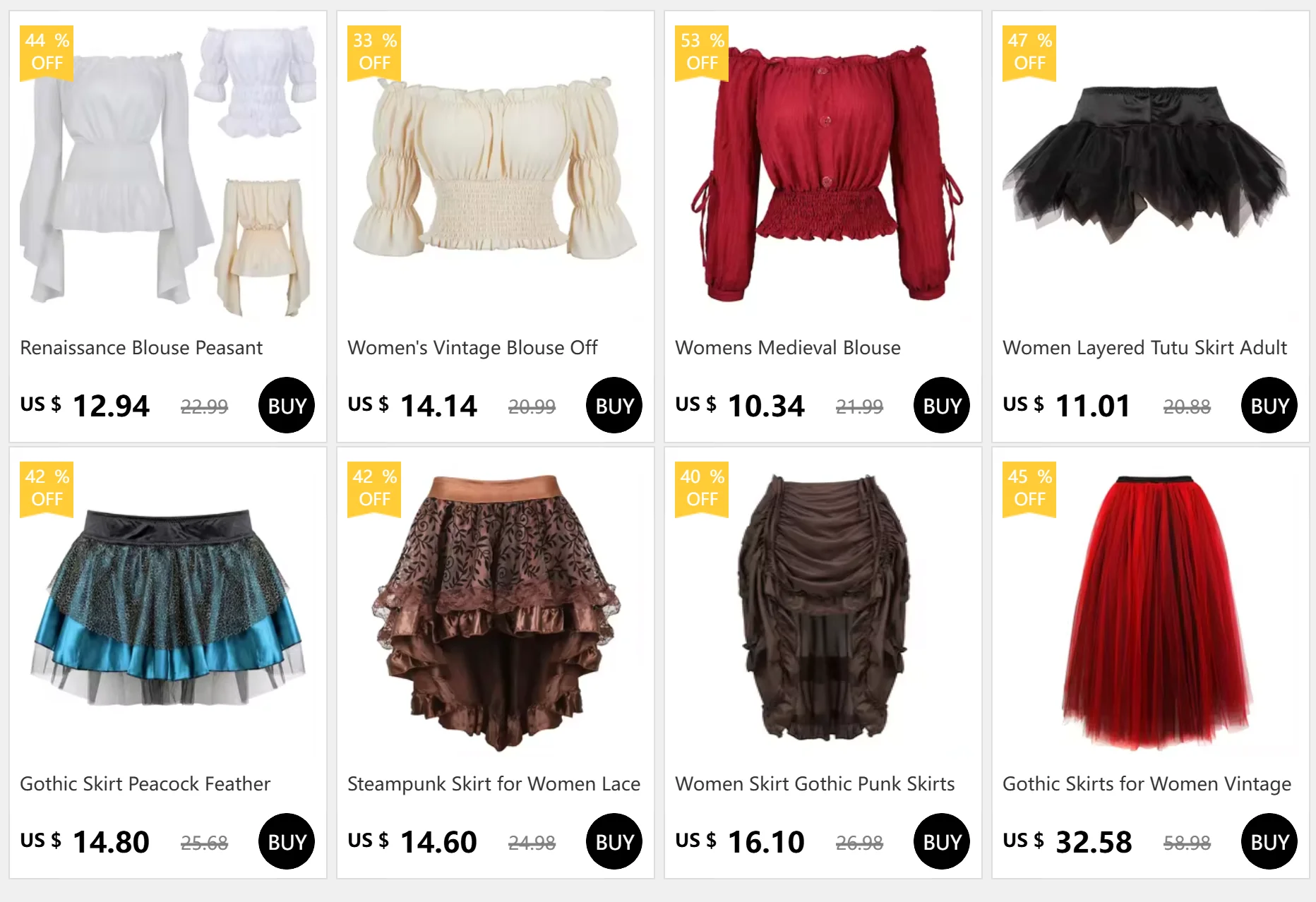Click the 53% OFF discount badge
This screenshot has height=902, width=1316.
tap(702, 53)
